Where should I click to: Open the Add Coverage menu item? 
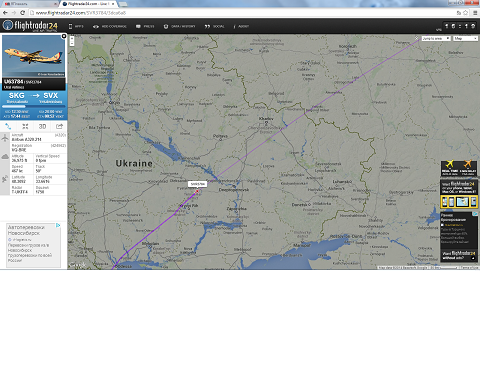[x=110, y=26]
